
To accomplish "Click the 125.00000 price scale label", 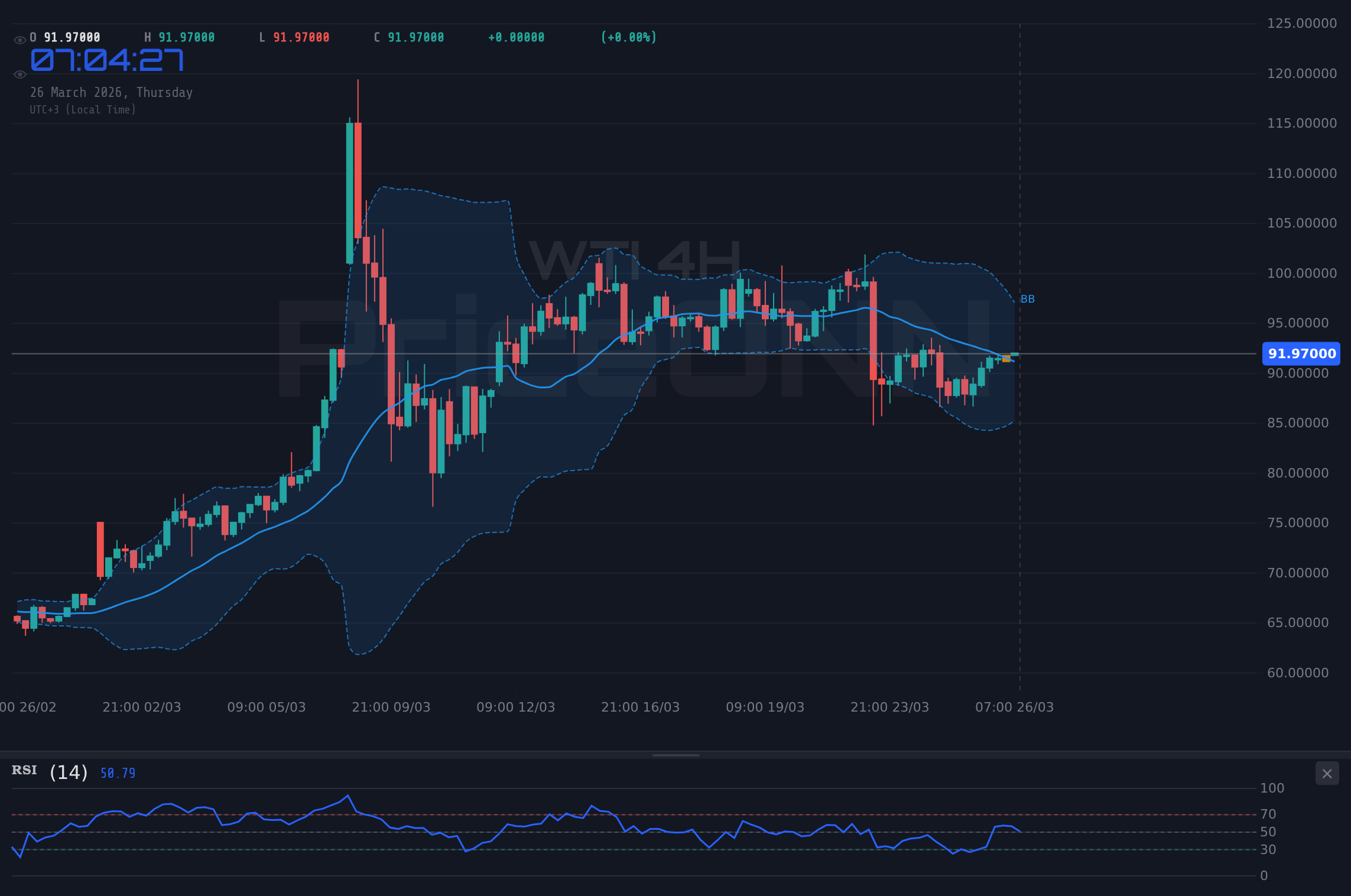I will tap(1301, 22).
